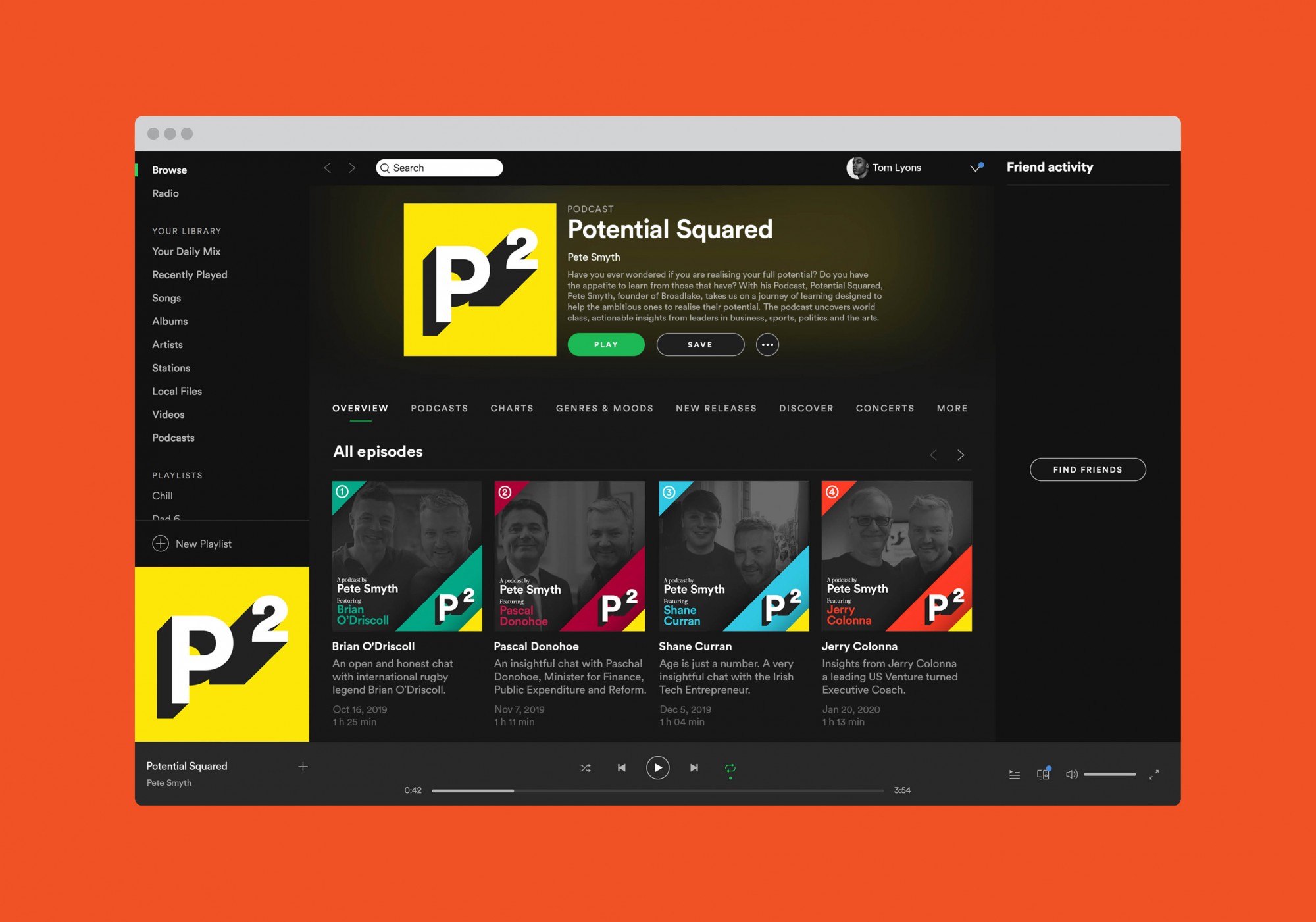Switch to the Discover tab
This screenshot has height=922, width=1316.
806,409
